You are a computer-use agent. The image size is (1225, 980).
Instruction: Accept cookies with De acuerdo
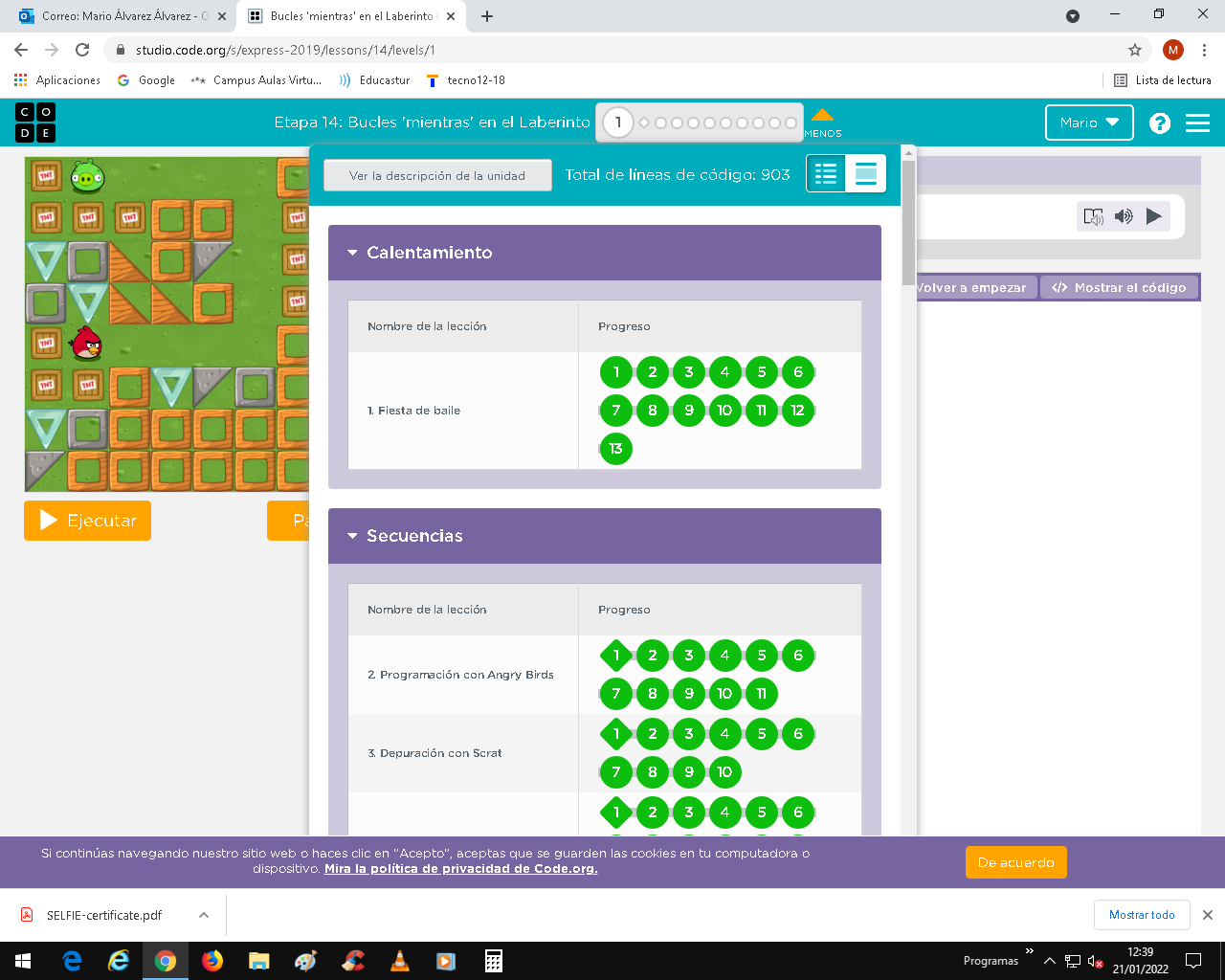[x=1016, y=862]
